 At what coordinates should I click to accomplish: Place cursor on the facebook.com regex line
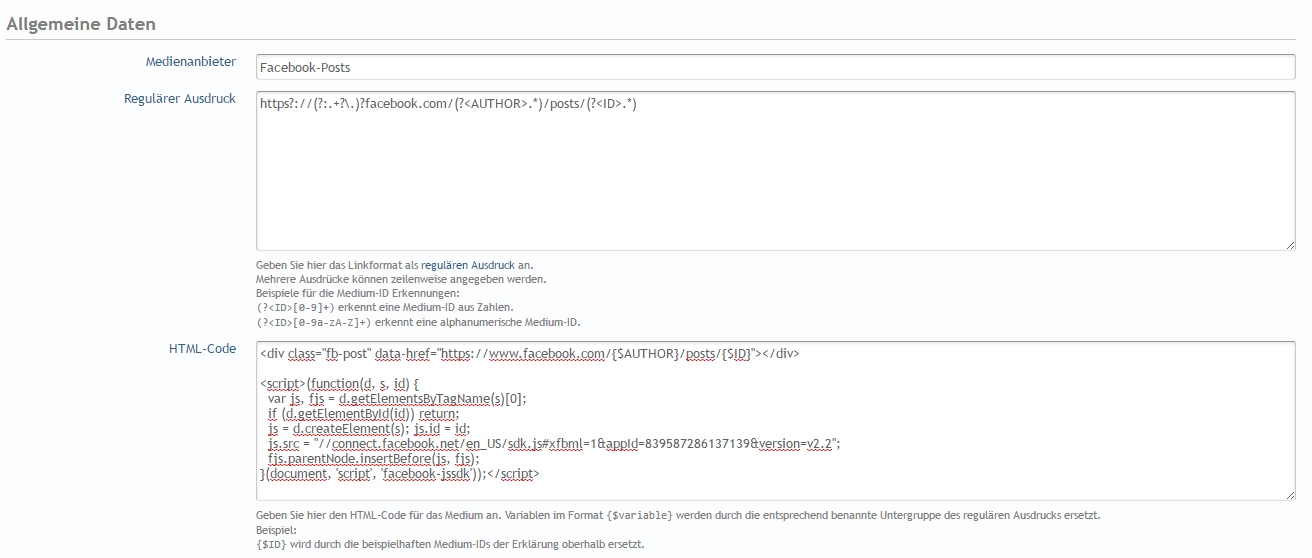(x=447, y=103)
